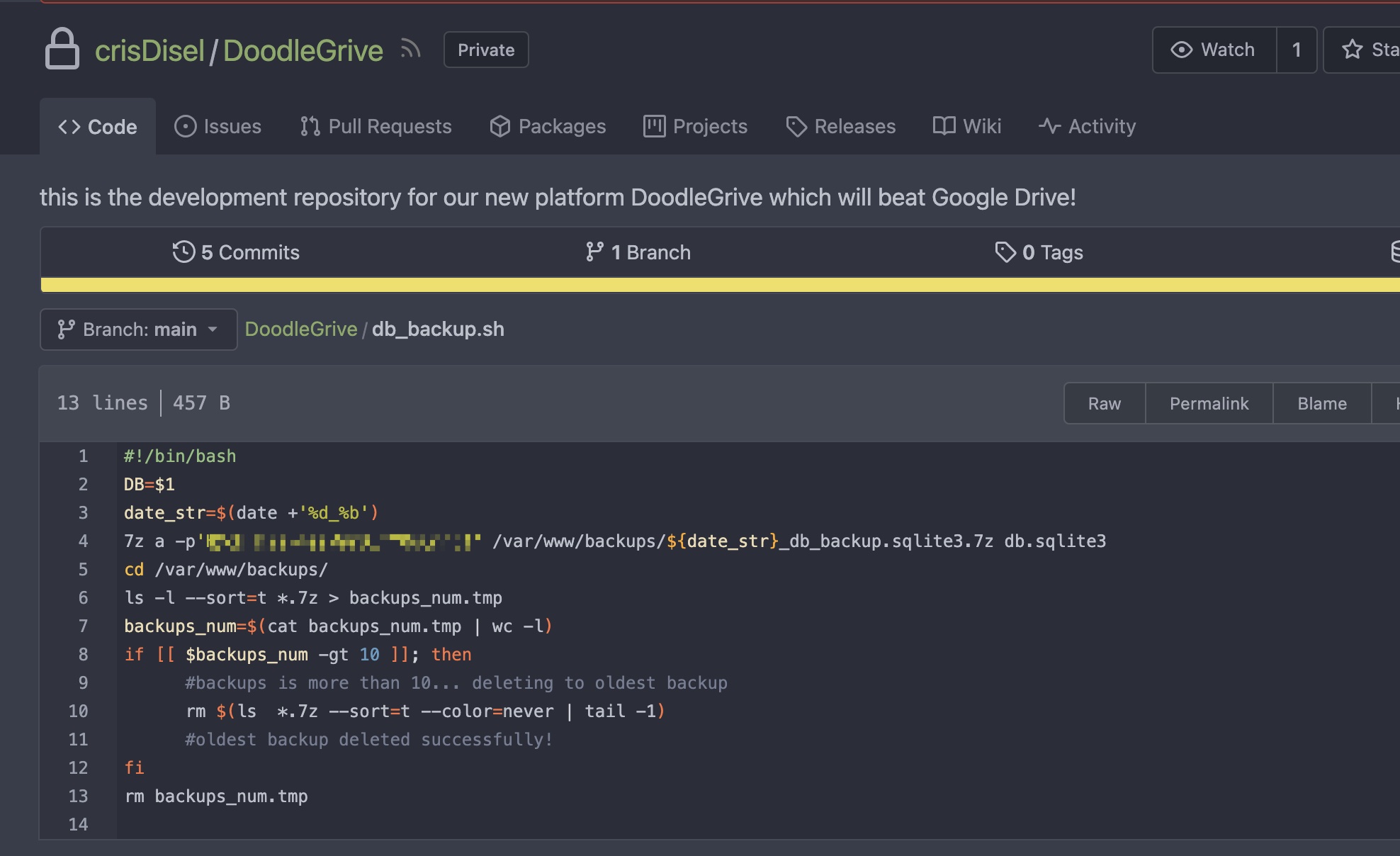Open the Pull Requests tab
The image size is (1400, 856).
[376, 126]
